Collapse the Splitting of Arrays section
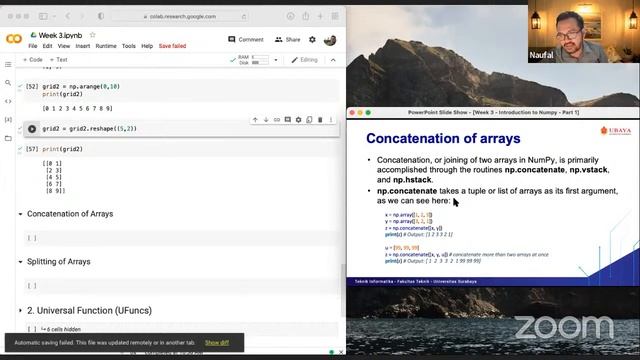640x360 pixels. 20,262
